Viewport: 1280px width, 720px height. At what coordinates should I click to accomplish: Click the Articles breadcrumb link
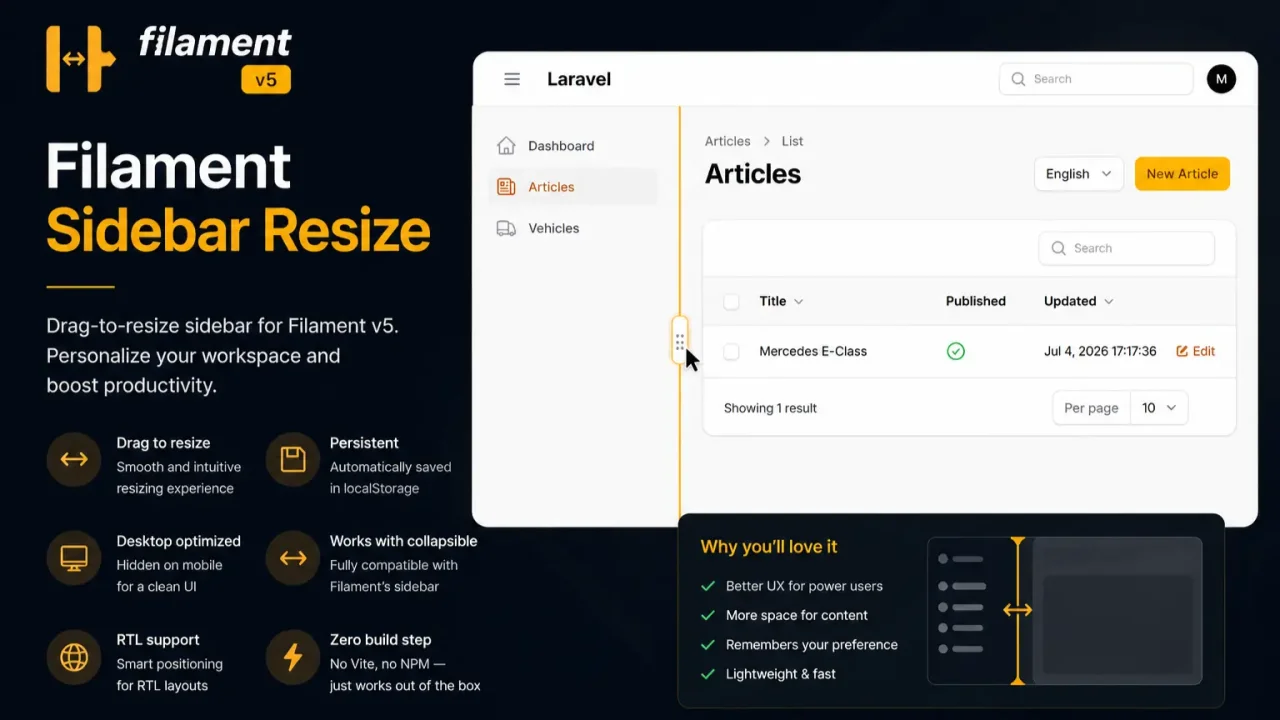[x=727, y=141]
